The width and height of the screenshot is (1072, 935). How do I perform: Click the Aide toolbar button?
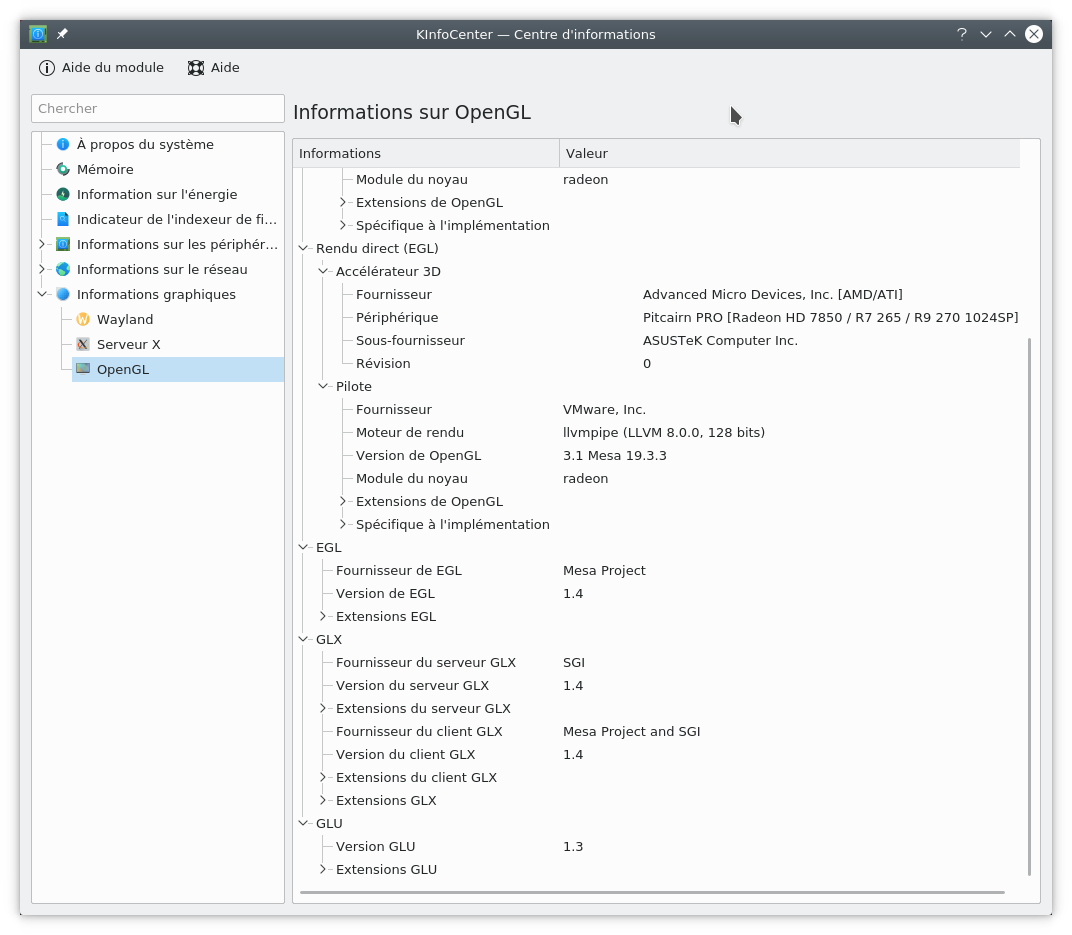point(213,68)
